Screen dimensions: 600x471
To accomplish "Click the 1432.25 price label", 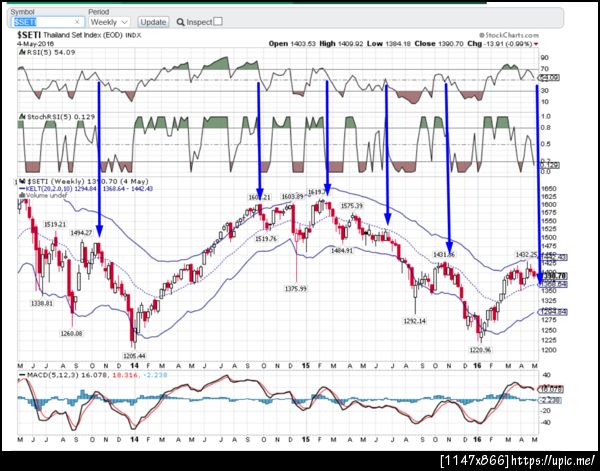I will 527,254.
